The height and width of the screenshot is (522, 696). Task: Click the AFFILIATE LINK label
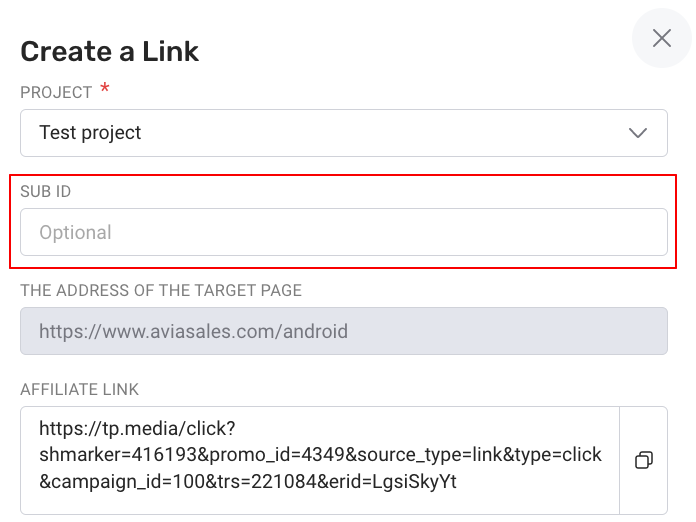click(x=79, y=390)
